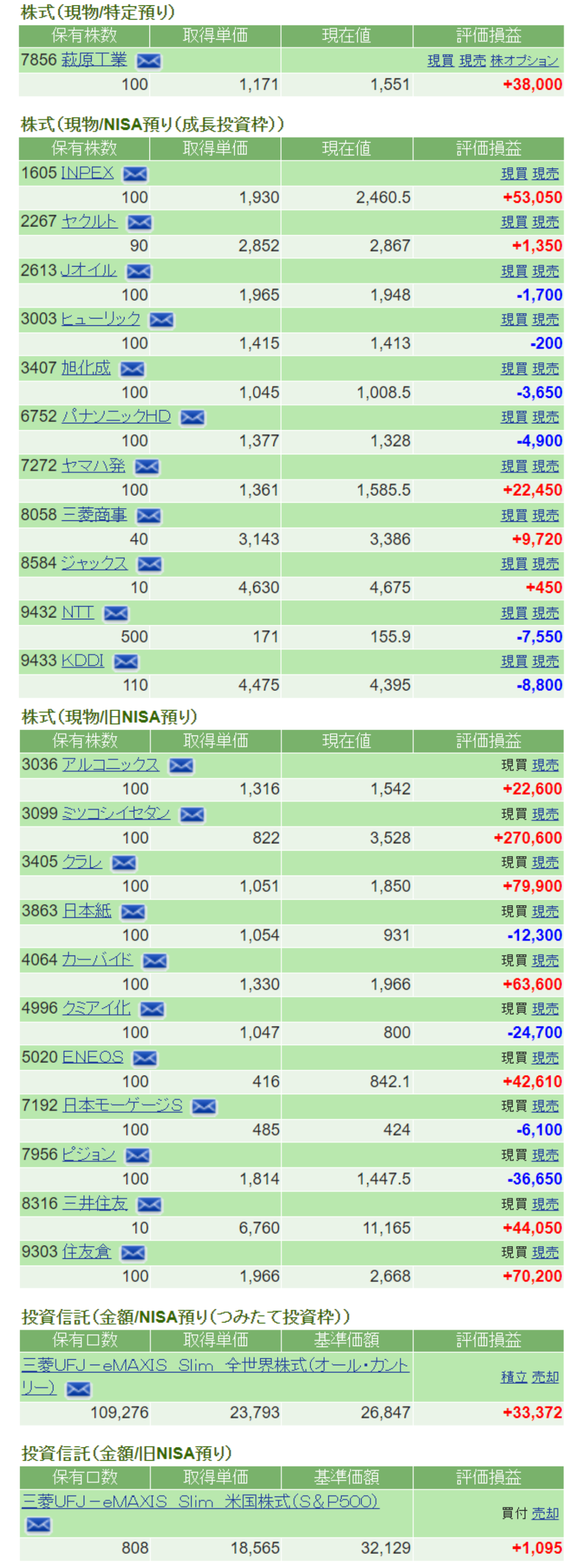Click the mail icon next to ENEOS

pos(145,1058)
